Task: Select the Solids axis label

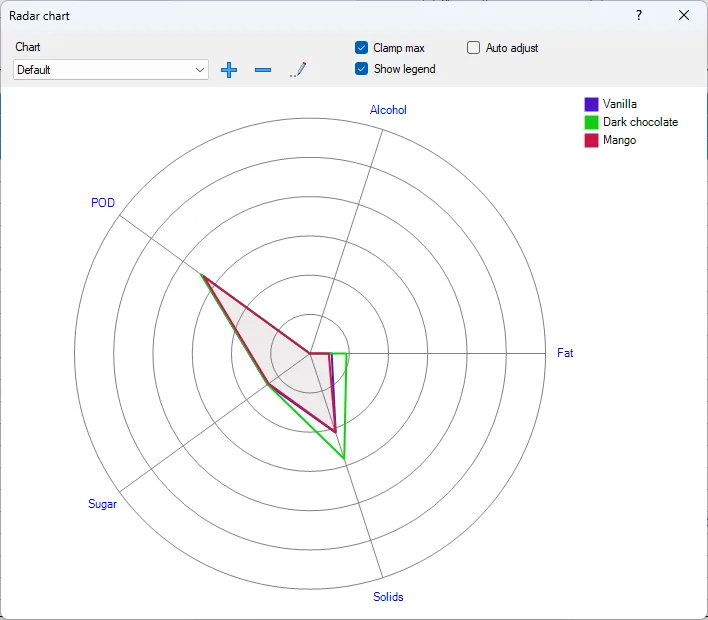Action: (x=388, y=597)
